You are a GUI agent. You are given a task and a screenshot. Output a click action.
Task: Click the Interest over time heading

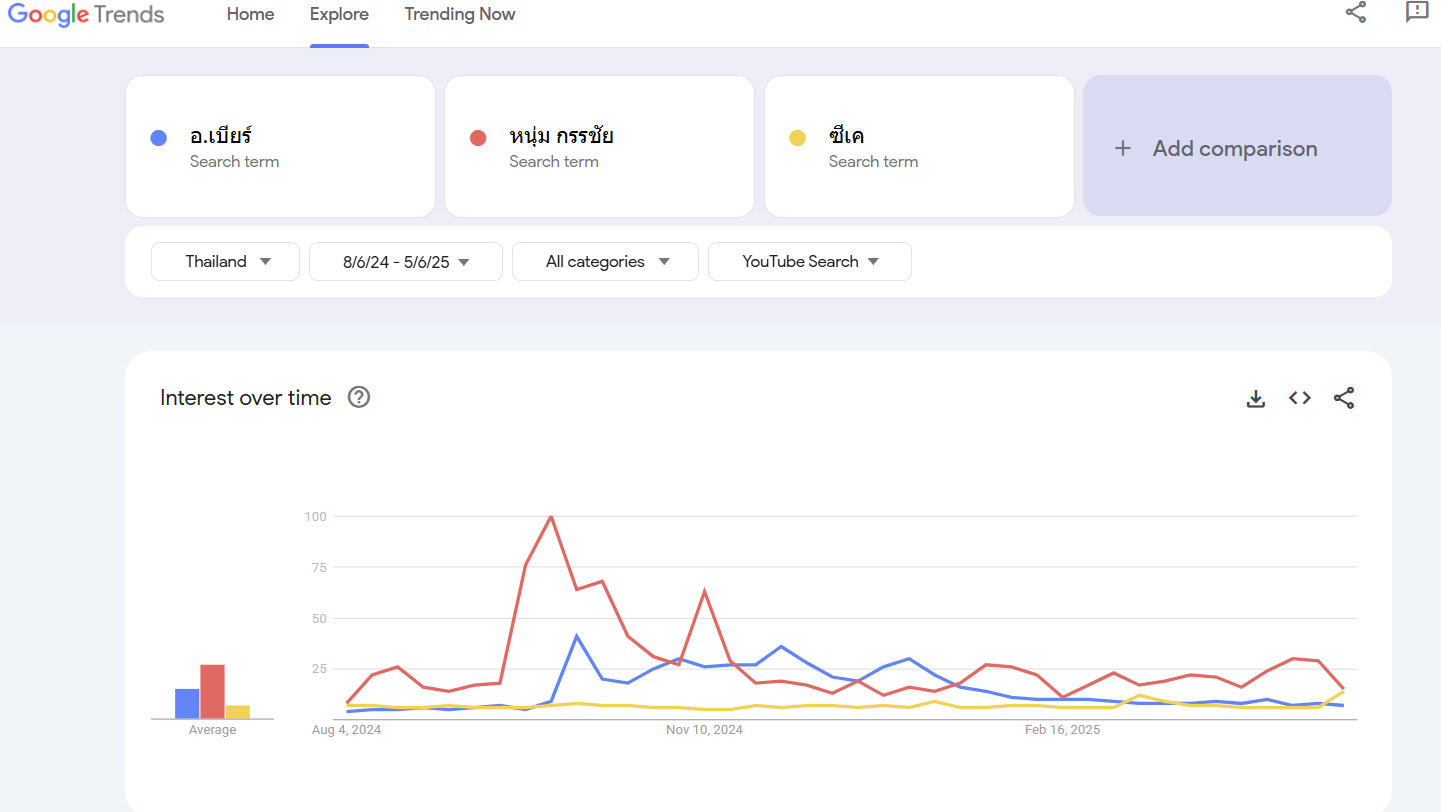pos(246,397)
